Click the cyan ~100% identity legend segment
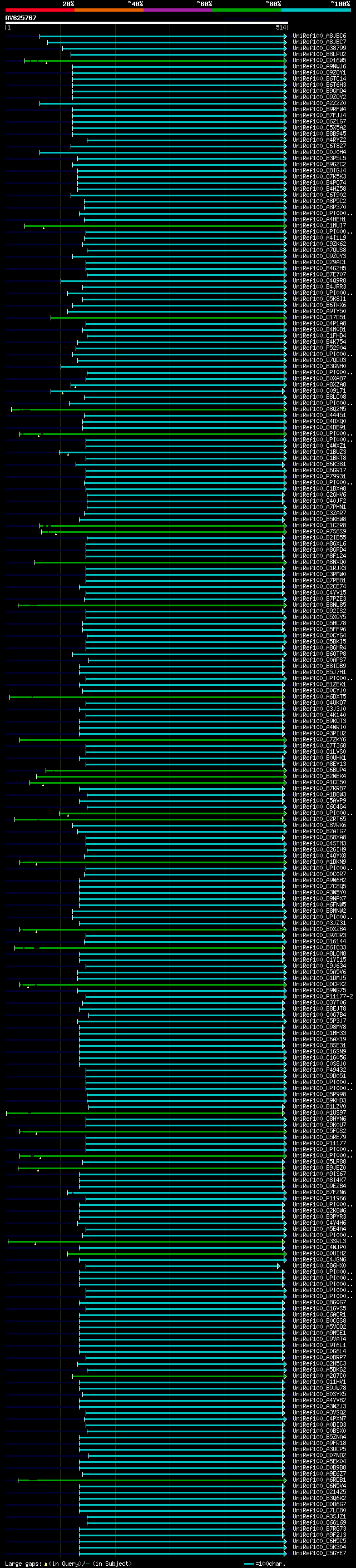 (x=317, y=11)
